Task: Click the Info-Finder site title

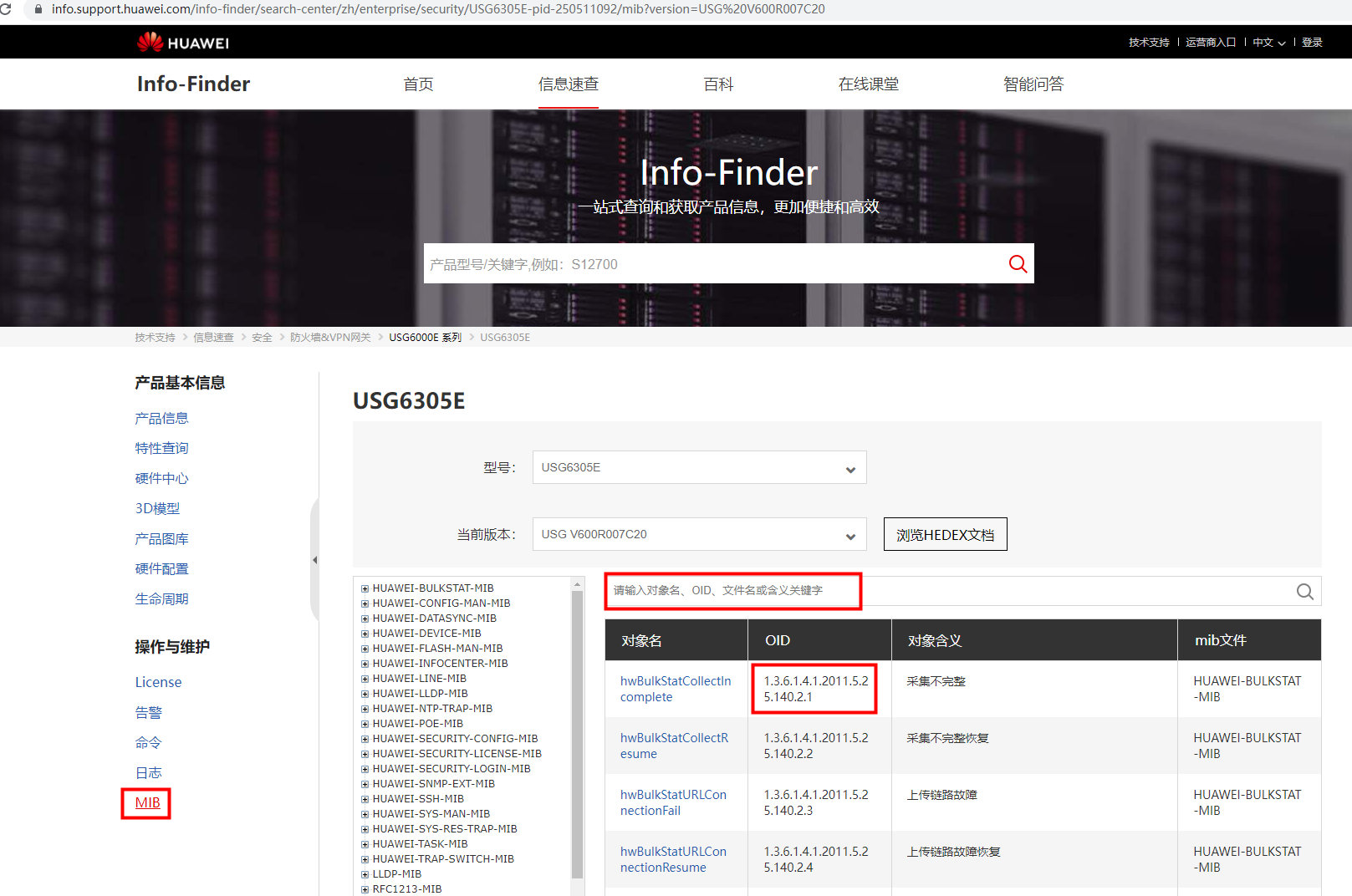Action: (x=193, y=84)
